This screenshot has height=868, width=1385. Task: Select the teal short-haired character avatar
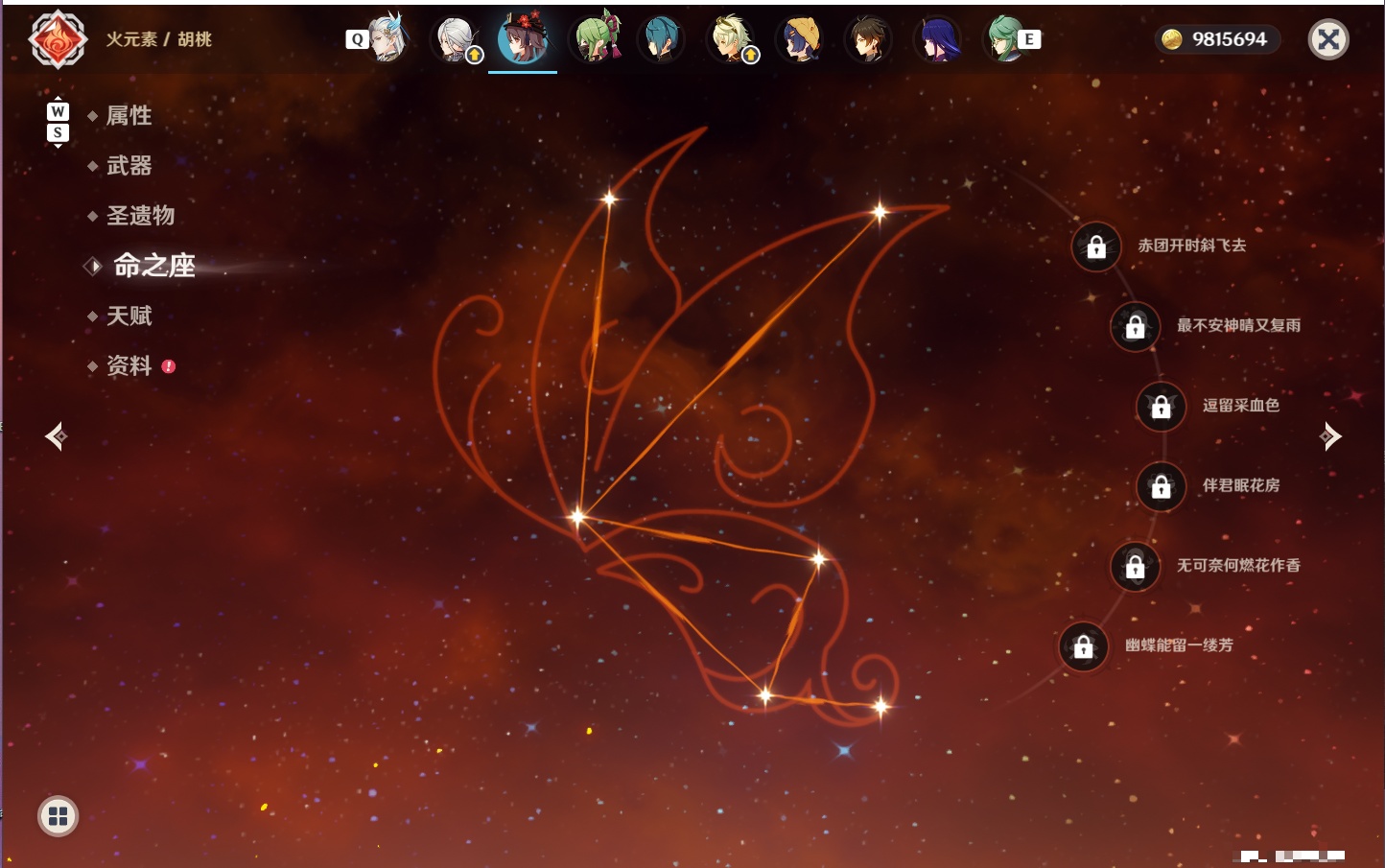[661, 39]
